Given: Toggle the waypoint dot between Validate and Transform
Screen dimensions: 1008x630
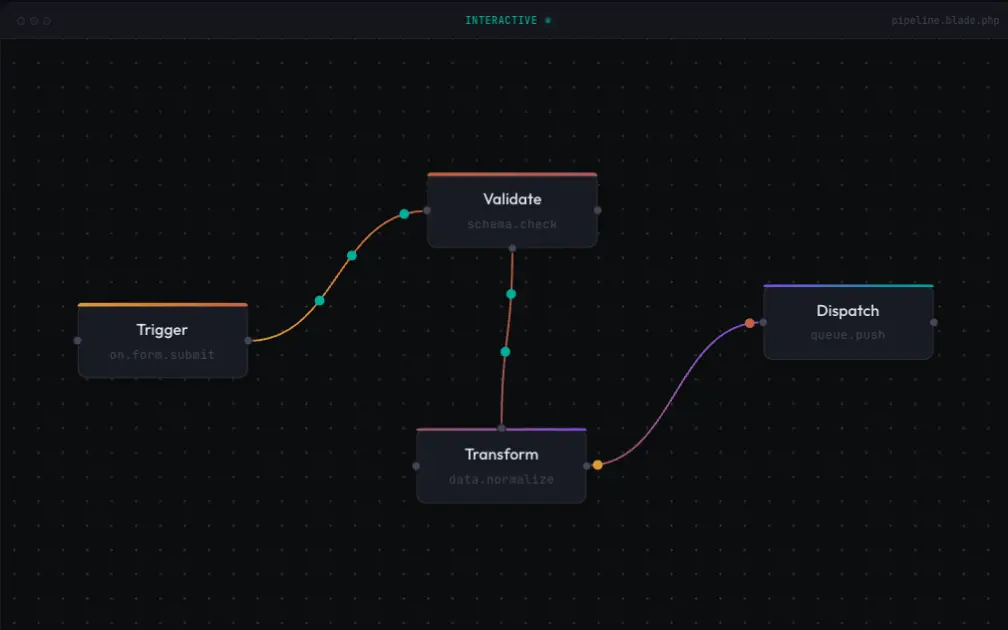Looking at the screenshot, I should tap(505, 351).
